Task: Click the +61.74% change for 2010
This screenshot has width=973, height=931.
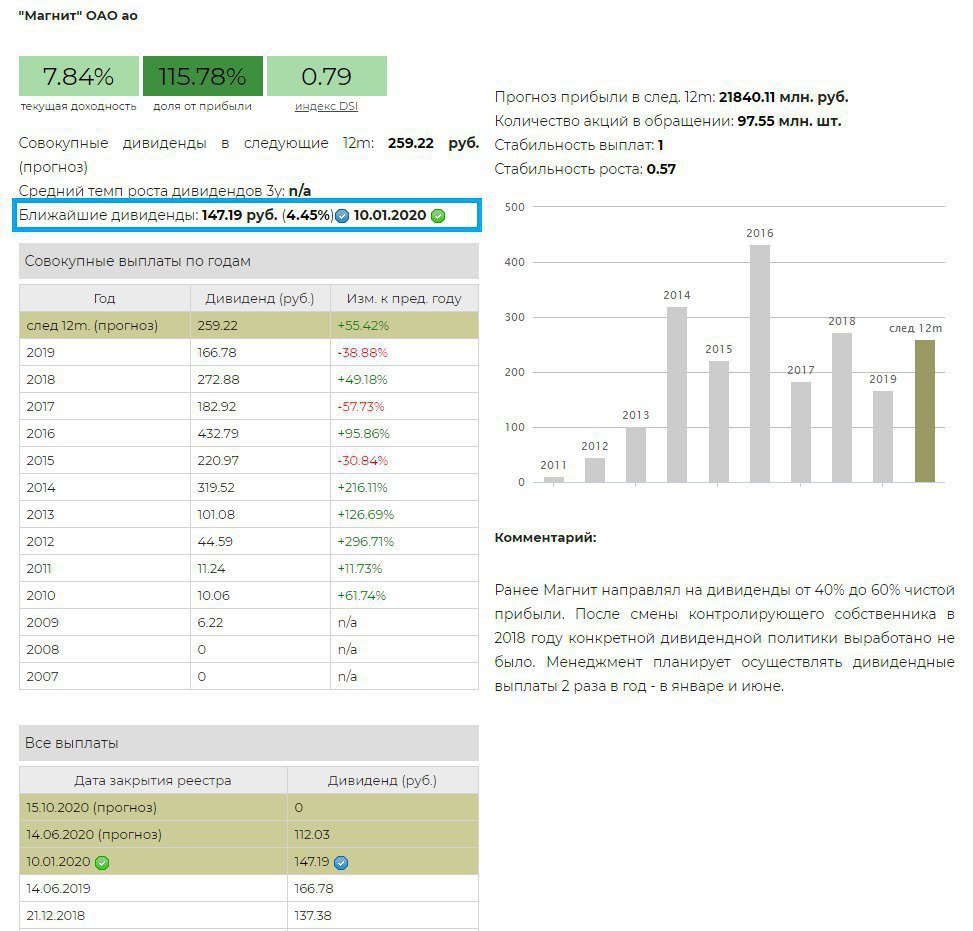Action: coord(362,595)
